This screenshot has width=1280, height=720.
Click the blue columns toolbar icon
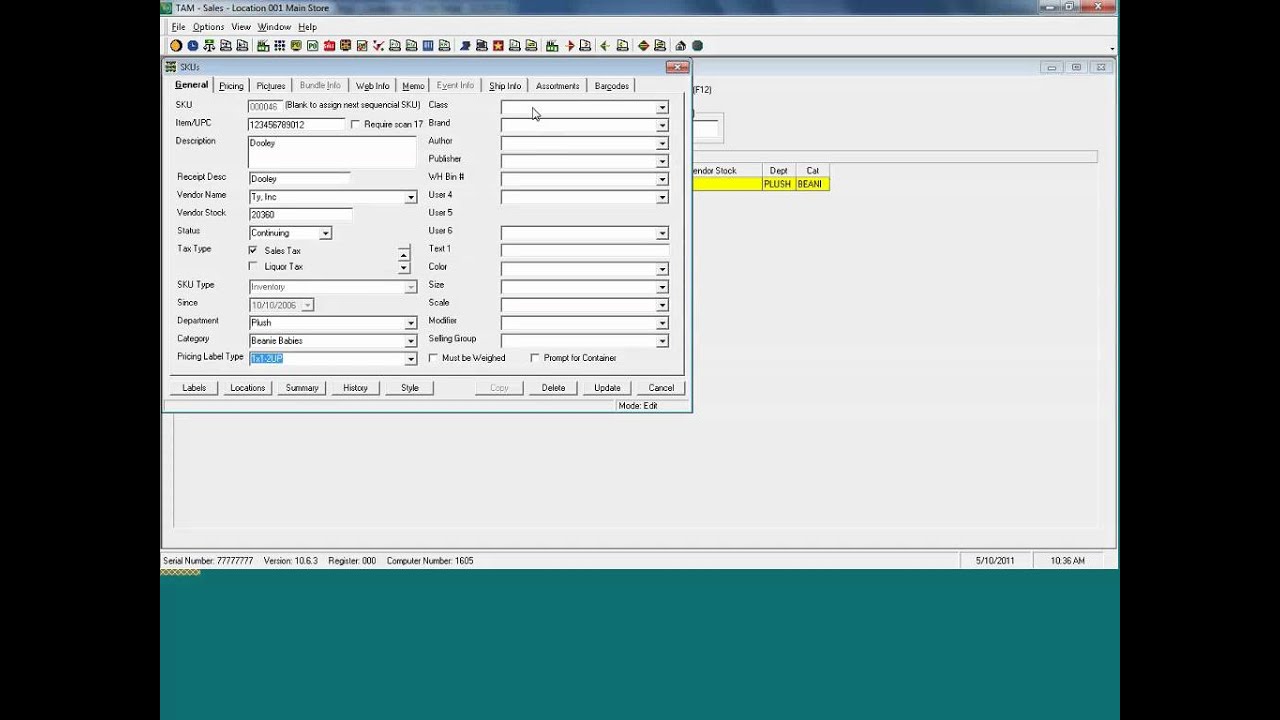(x=428, y=46)
